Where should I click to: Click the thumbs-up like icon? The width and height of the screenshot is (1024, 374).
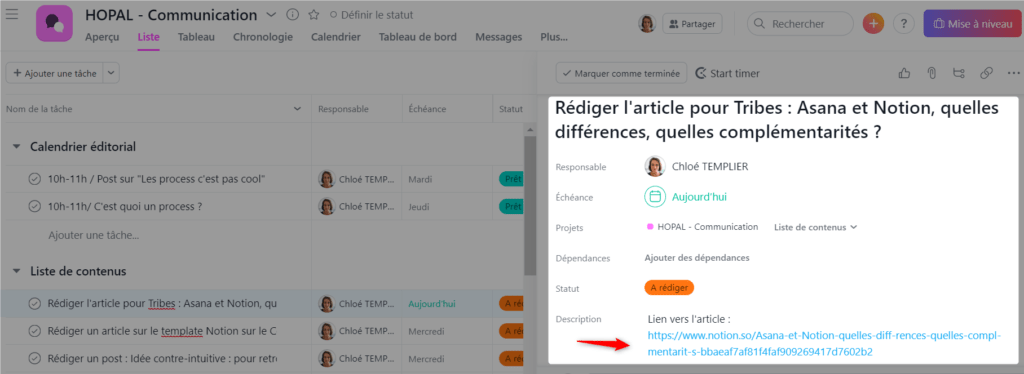click(x=904, y=73)
